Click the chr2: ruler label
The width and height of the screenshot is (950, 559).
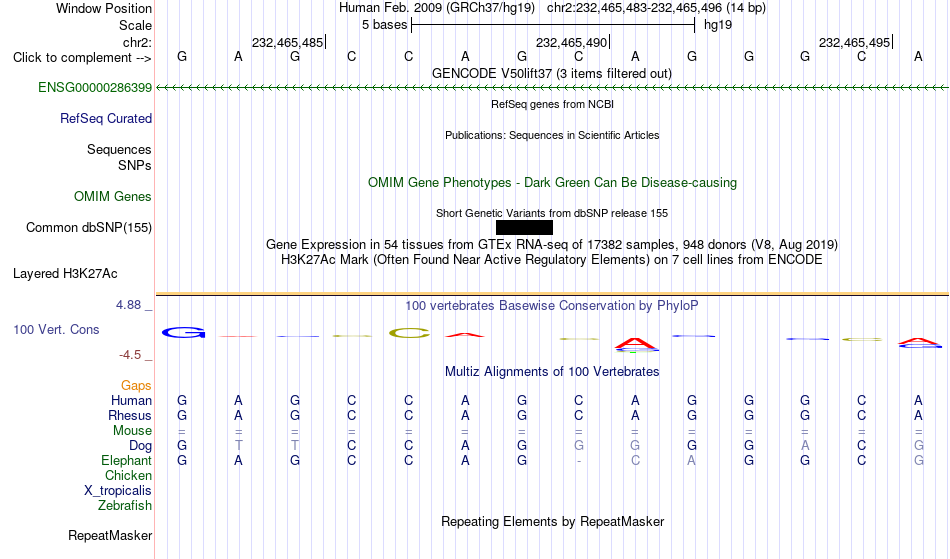(137, 42)
